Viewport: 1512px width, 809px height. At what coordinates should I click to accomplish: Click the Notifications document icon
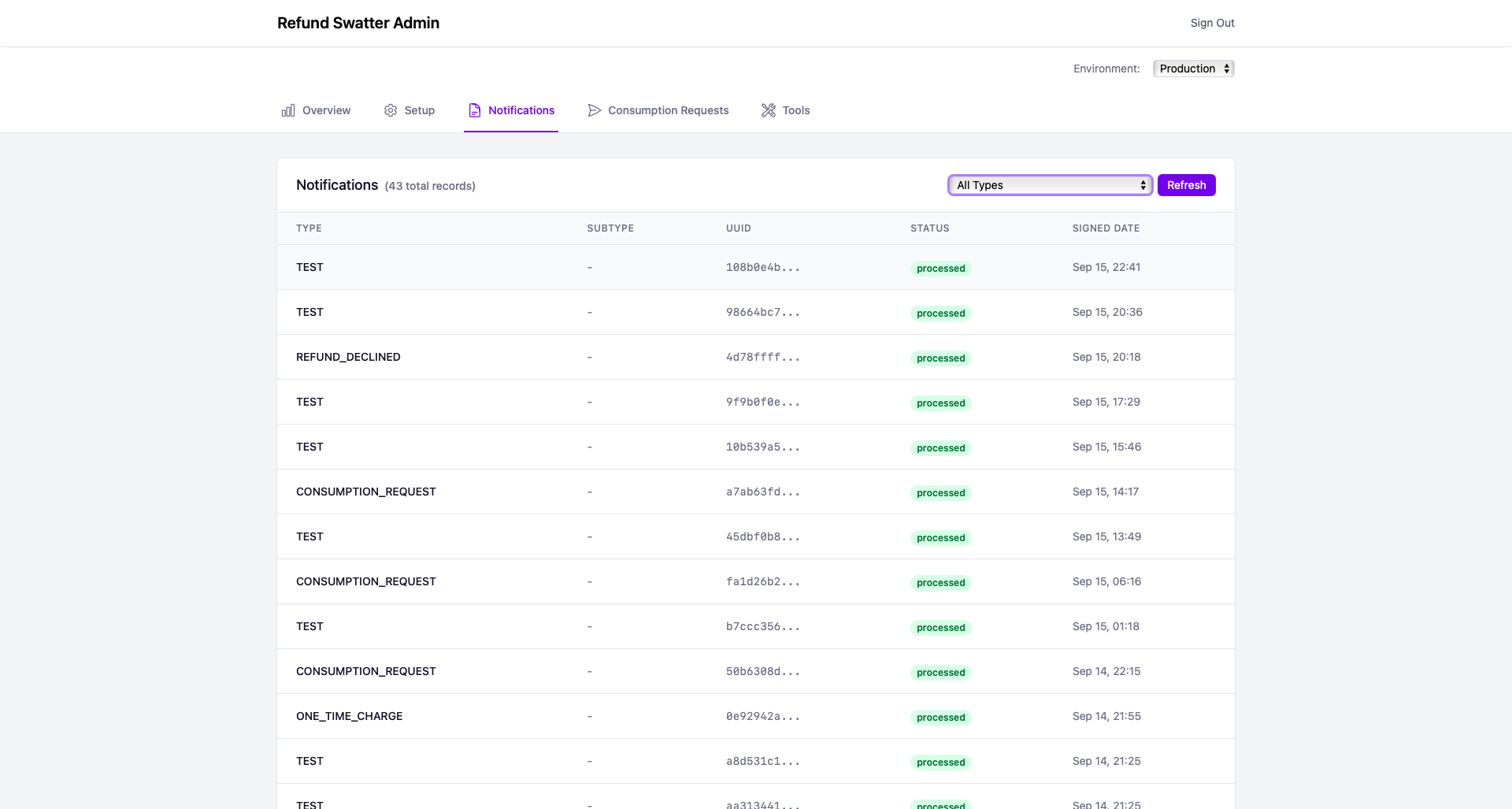click(475, 110)
